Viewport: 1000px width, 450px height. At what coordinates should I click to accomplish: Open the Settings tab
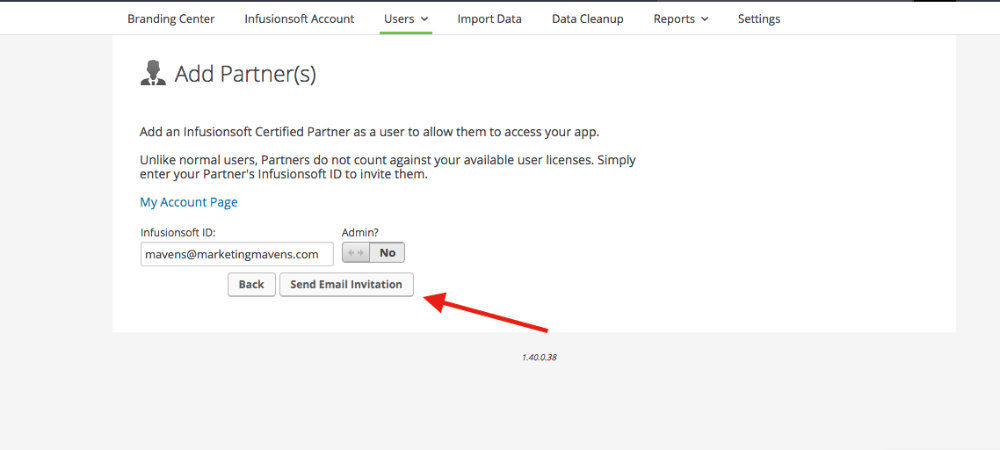coord(759,19)
